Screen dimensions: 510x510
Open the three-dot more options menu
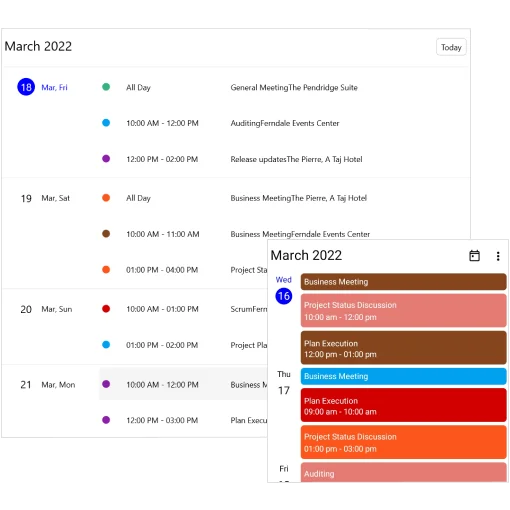click(x=498, y=256)
